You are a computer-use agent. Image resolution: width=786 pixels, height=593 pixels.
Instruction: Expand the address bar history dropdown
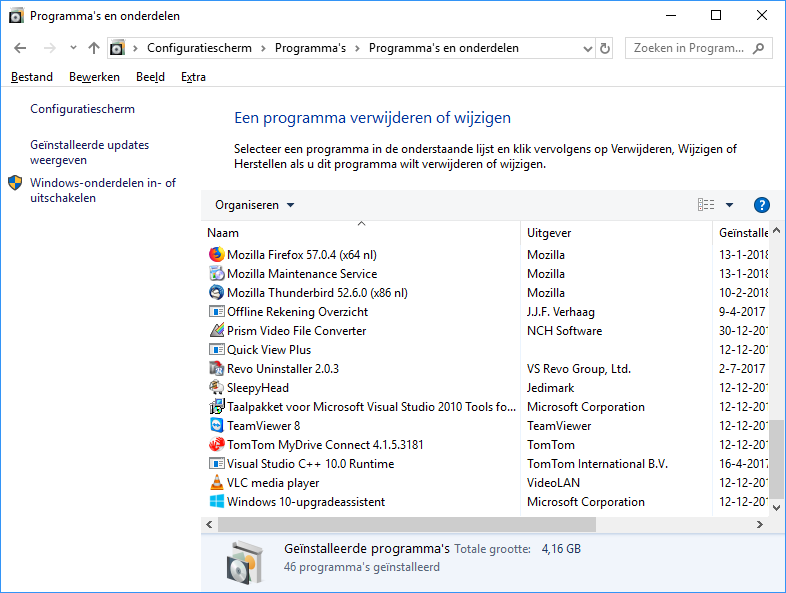coord(587,49)
